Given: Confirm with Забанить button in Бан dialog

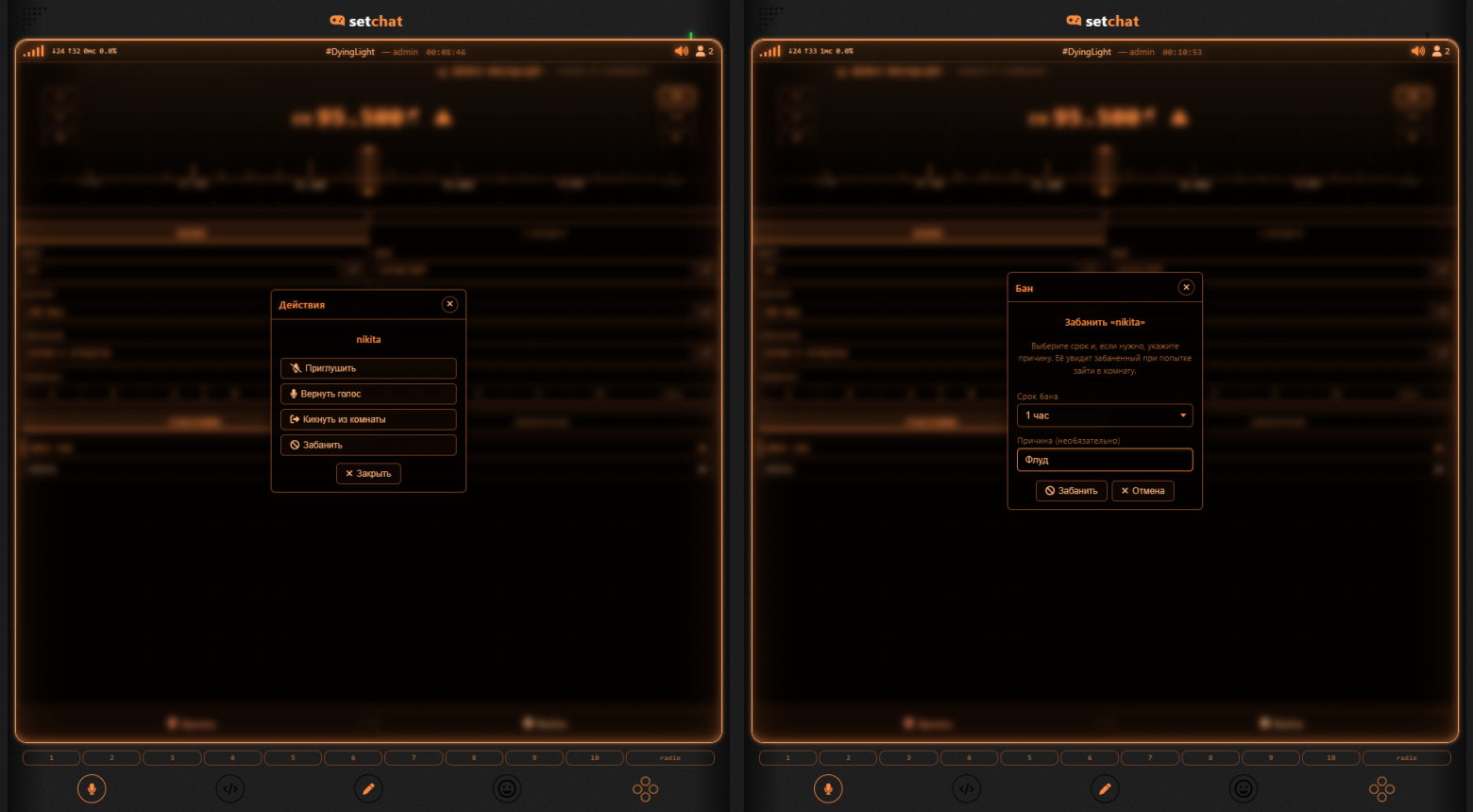Looking at the screenshot, I should coord(1072,491).
